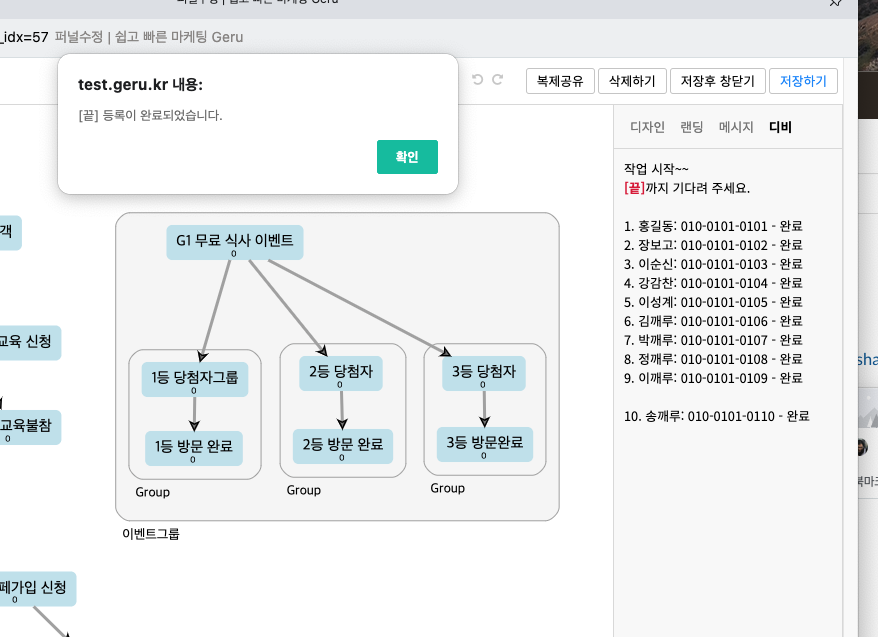
Task: Open the 랜딩 tab
Action: [692, 127]
